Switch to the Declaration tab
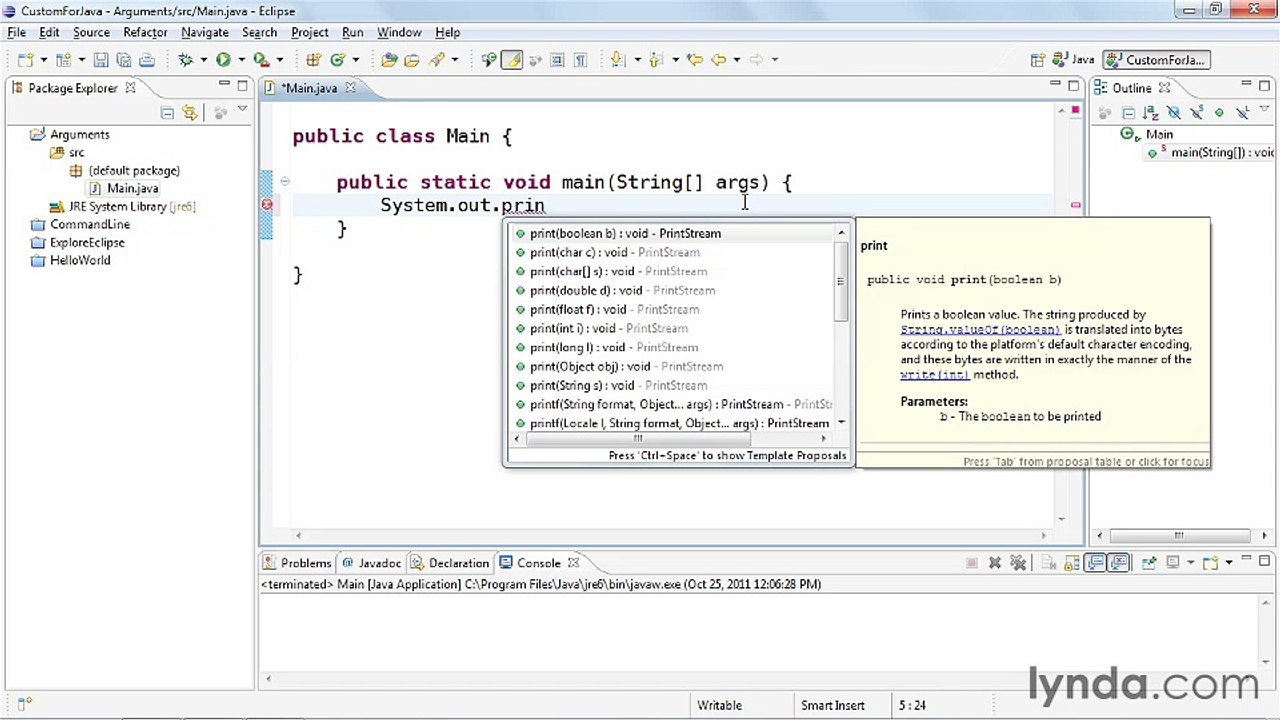The width and height of the screenshot is (1280, 720). [450, 563]
